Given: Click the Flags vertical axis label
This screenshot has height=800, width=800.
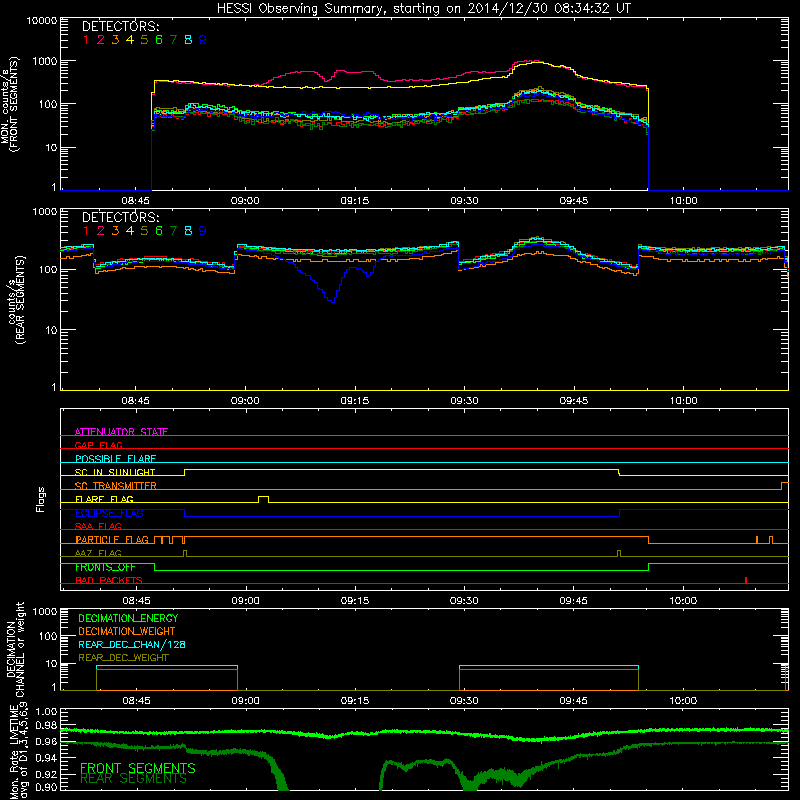Looking at the screenshot, I should tap(41, 499).
